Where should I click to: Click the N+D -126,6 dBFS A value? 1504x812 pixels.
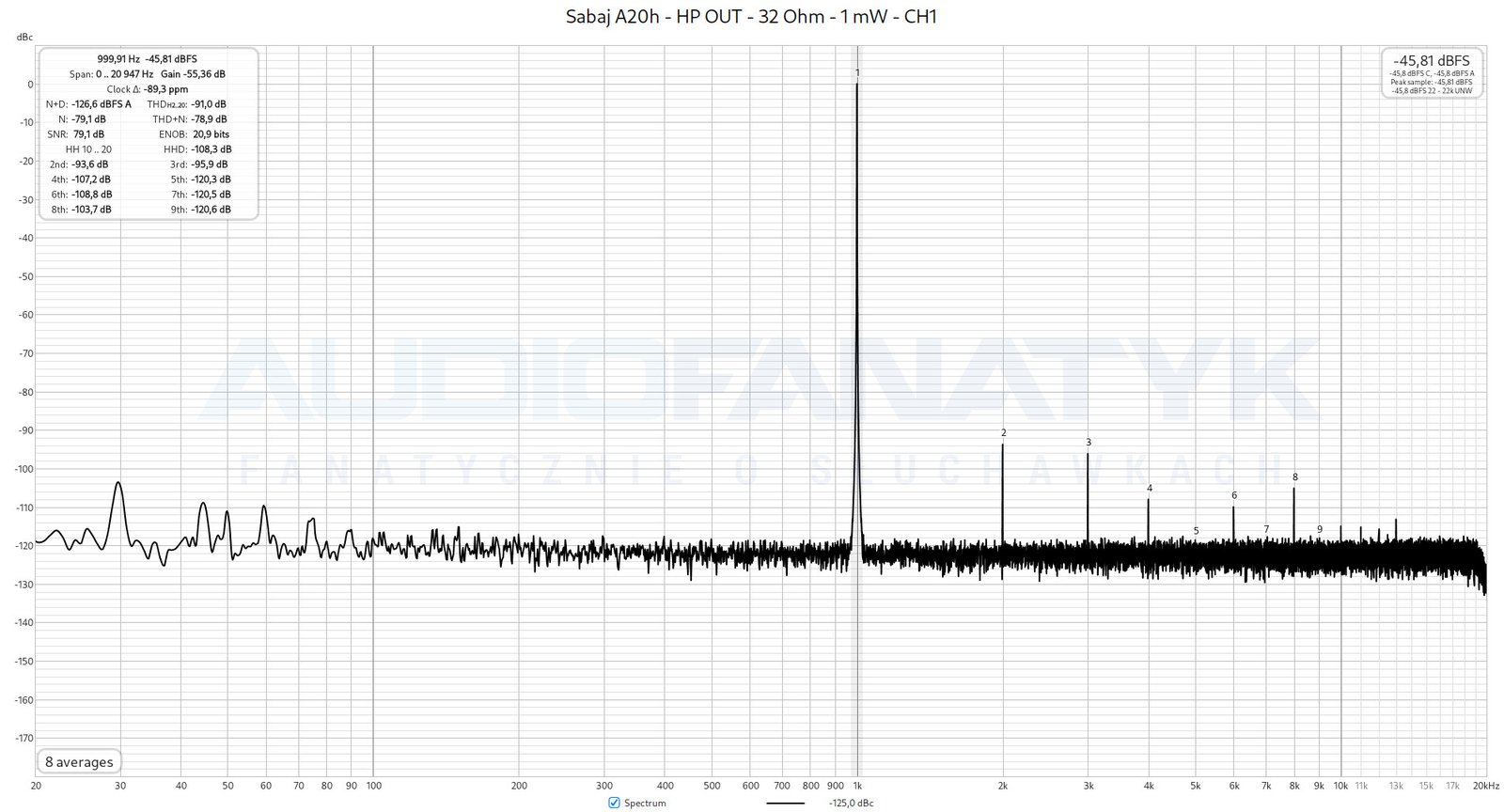(102, 104)
